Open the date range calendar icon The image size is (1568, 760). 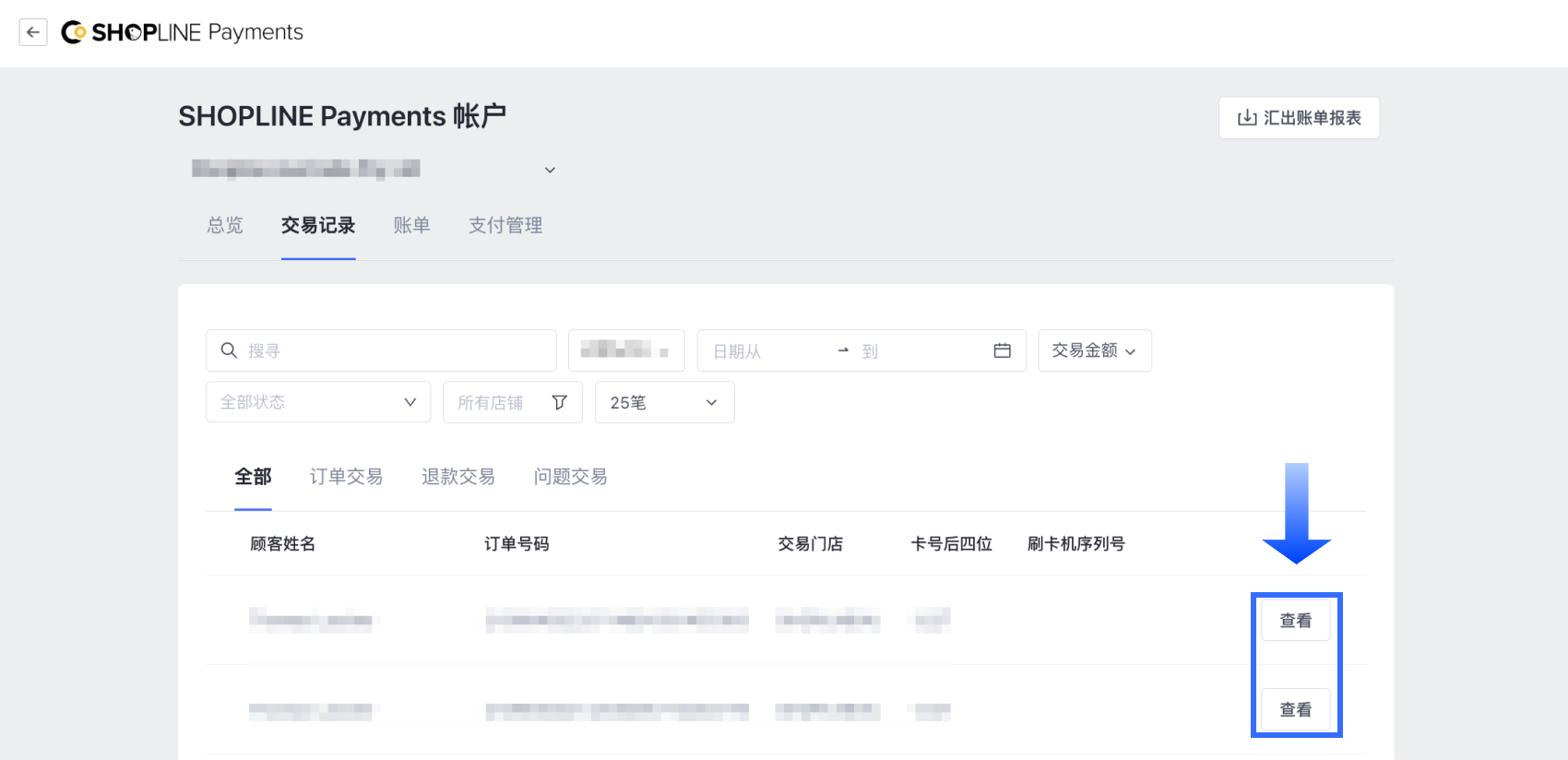click(x=1002, y=350)
